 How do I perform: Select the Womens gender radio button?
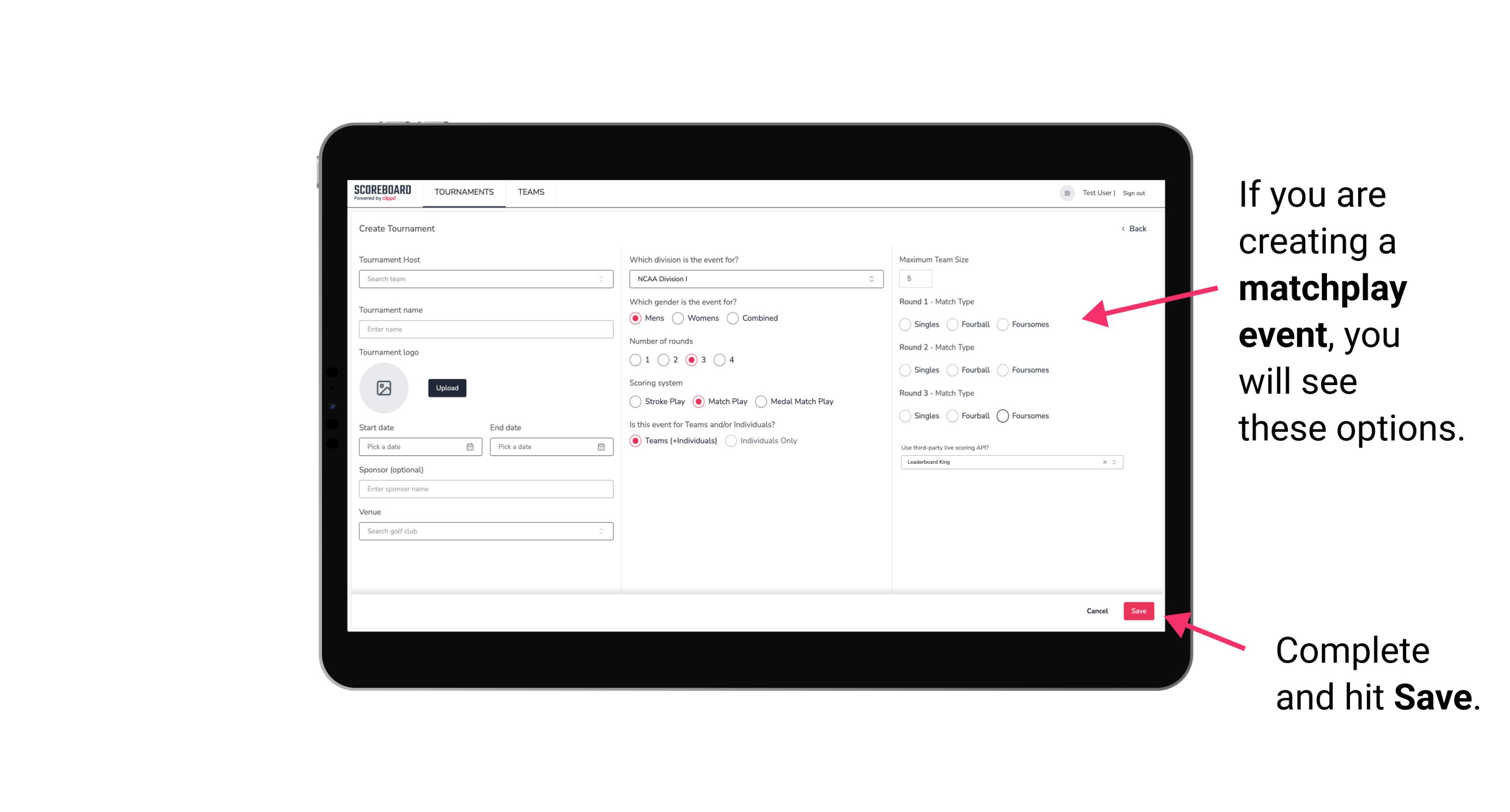pyautogui.click(x=679, y=318)
